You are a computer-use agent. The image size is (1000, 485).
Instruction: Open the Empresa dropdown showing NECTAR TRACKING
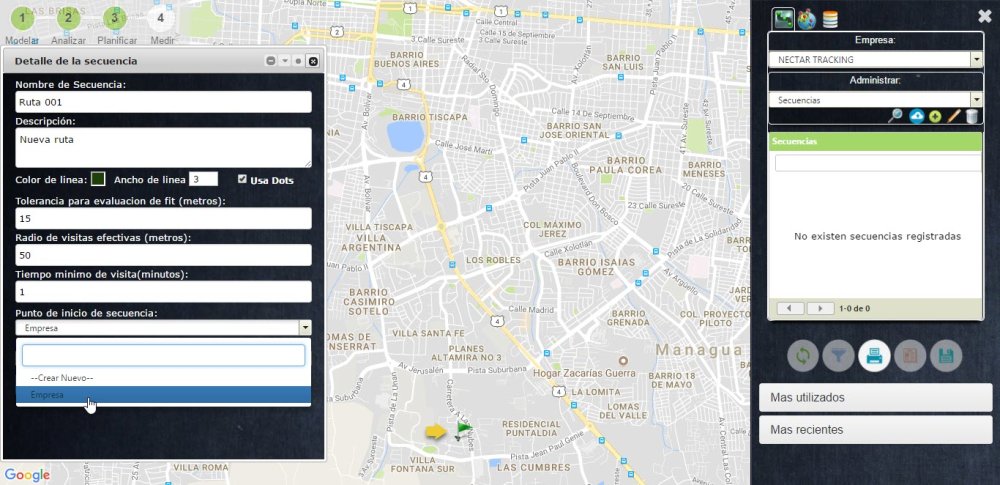pos(876,59)
